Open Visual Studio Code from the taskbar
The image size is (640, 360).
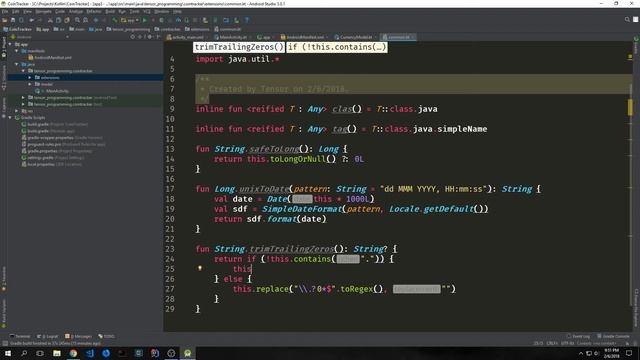(89, 353)
